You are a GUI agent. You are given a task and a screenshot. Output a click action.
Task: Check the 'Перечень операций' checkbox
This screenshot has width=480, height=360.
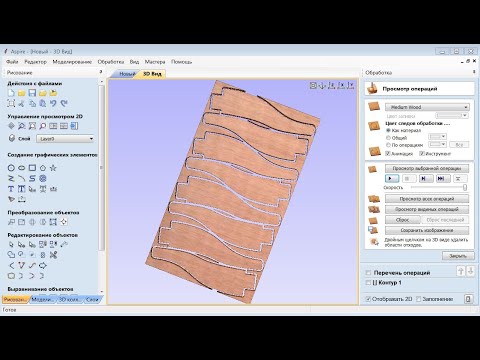point(368,273)
